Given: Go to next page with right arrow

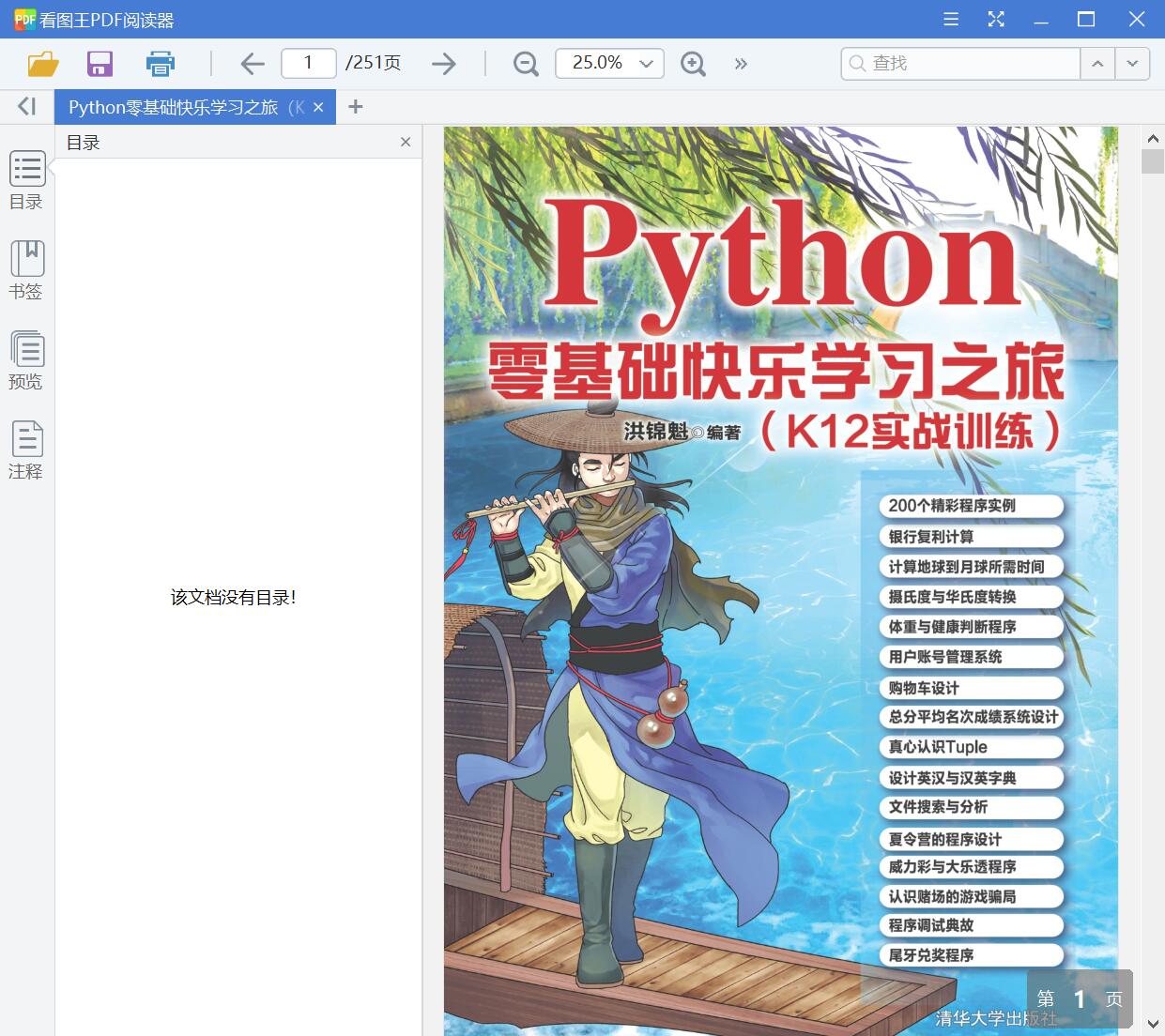Looking at the screenshot, I should click(443, 63).
